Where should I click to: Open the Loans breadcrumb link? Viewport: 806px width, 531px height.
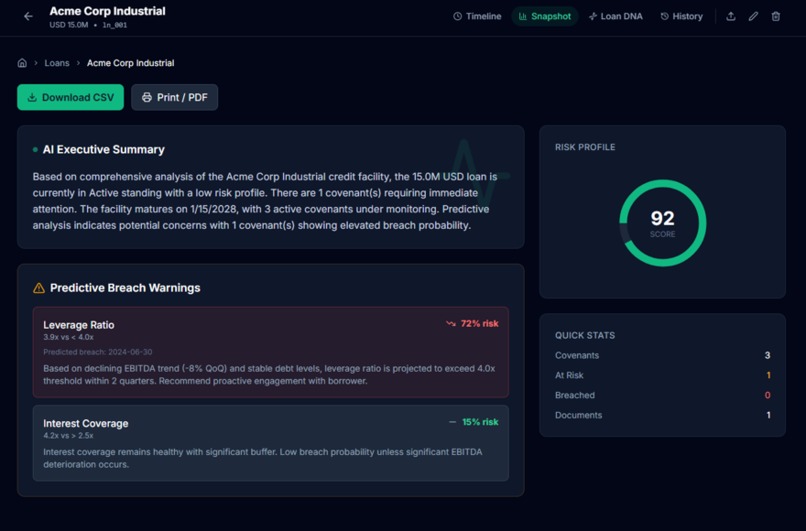pos(57,63)
